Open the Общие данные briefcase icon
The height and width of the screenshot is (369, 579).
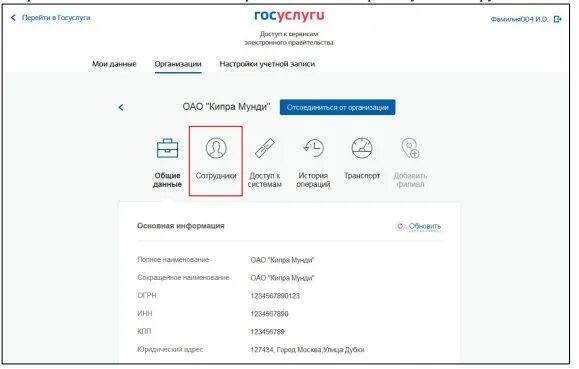pos(167,148)
